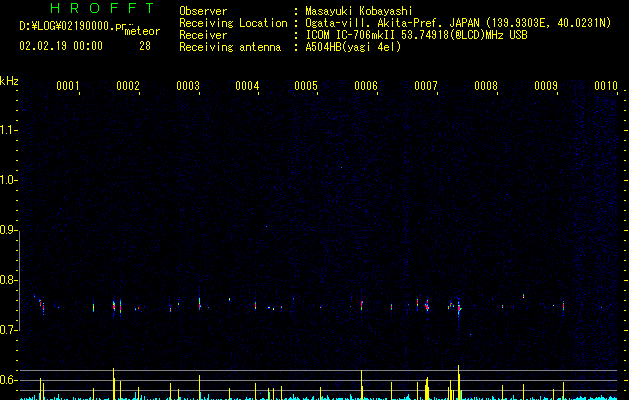Click the kHz axis unit label
This screenshot has width=629, height=400.
(x=9, y=81)
